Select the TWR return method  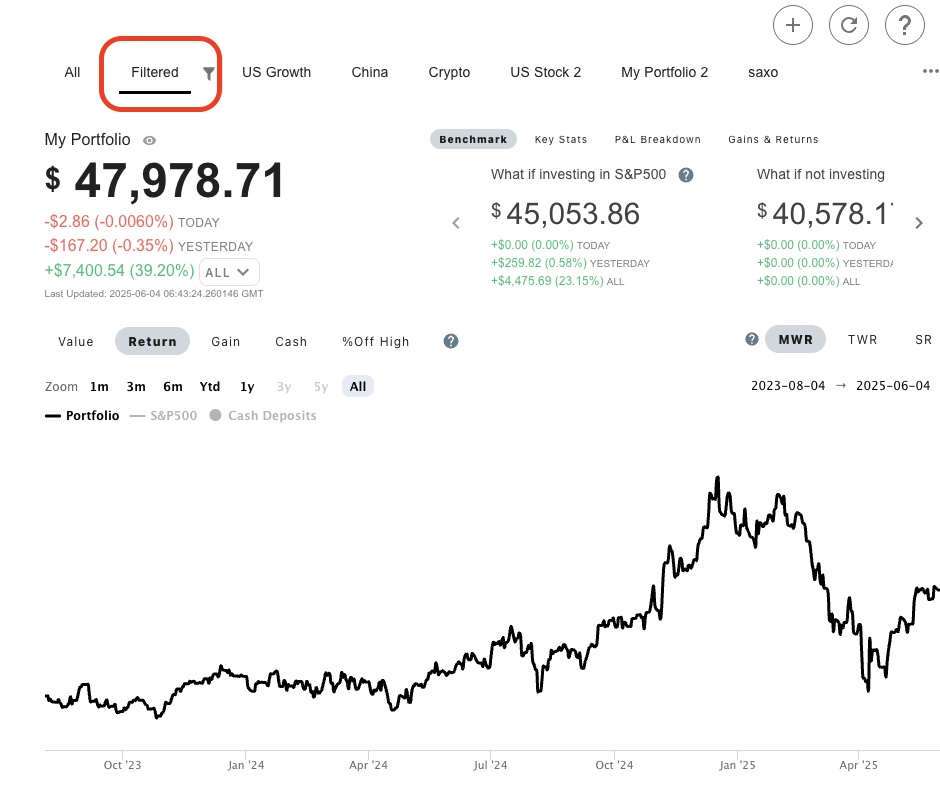click(862, 340)
